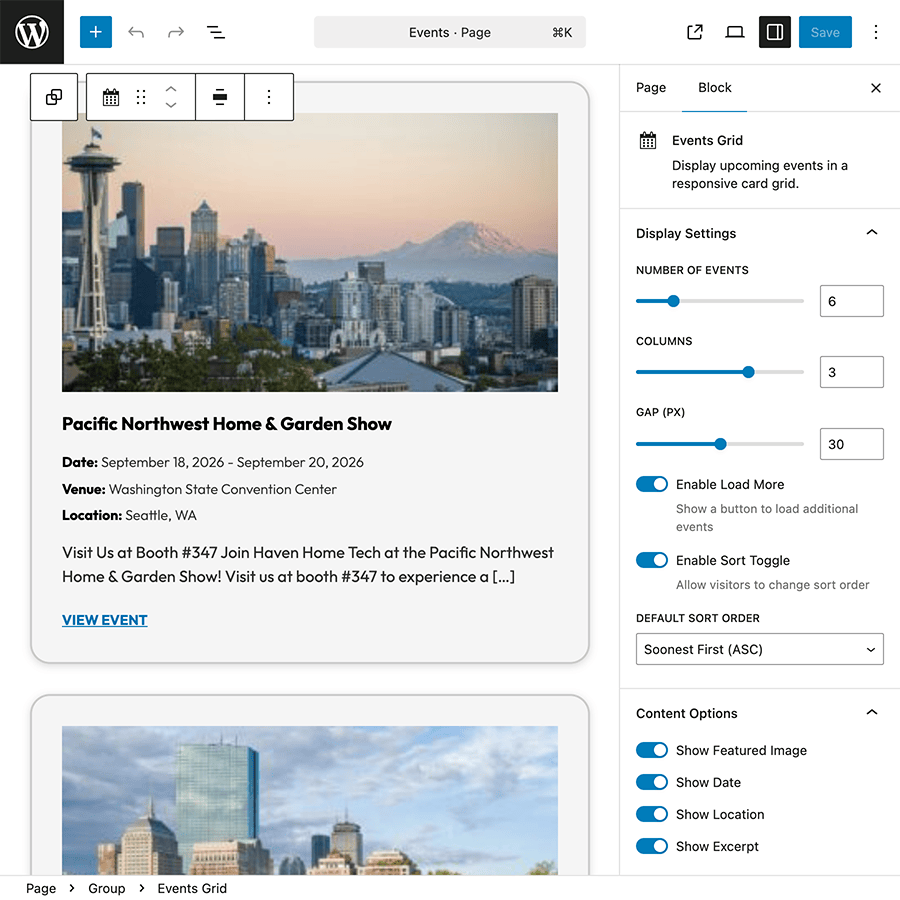Click Pacific Northwest Home & Garden Show title
Image resolution: width=900 pixels, height=900 pixels.
point(227,424)
